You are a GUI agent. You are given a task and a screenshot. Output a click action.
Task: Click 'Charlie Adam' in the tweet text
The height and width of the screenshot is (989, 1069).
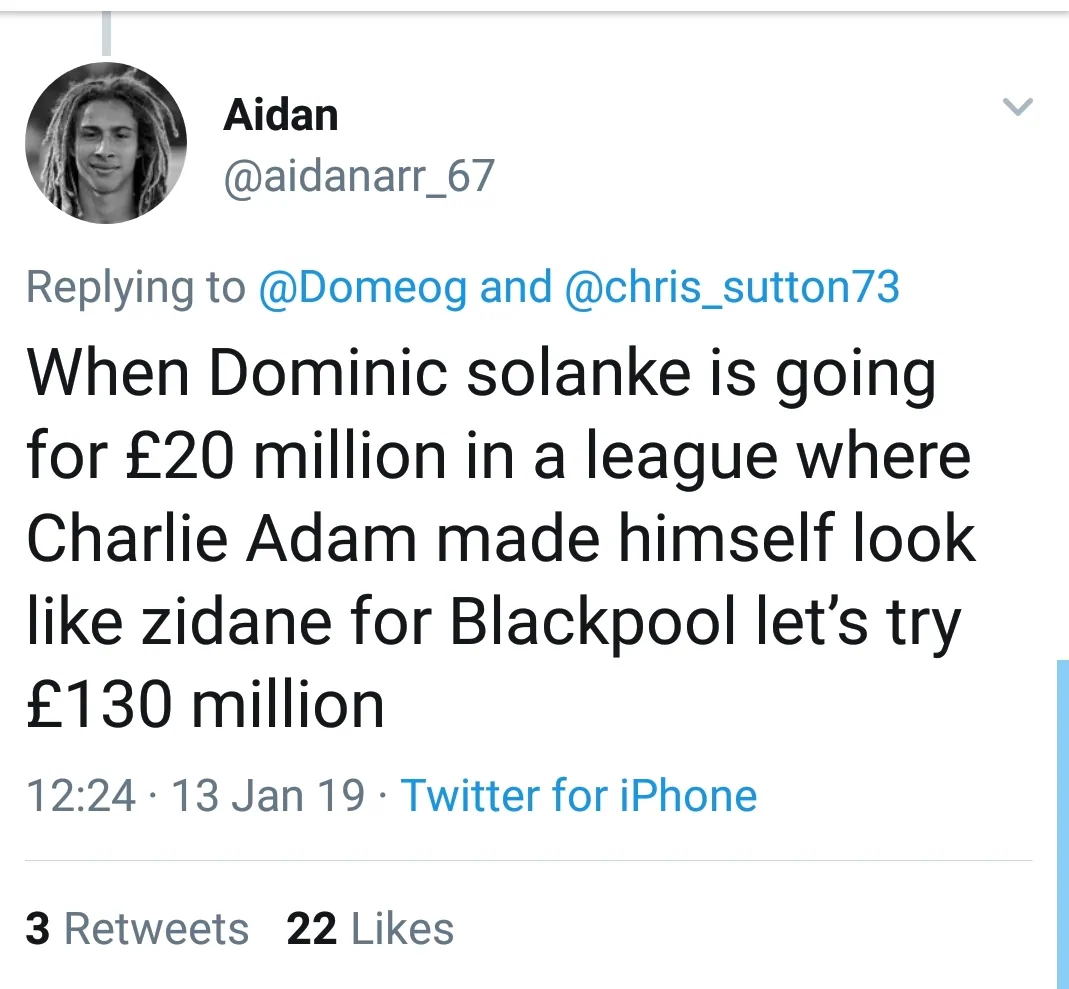point(220,539)
